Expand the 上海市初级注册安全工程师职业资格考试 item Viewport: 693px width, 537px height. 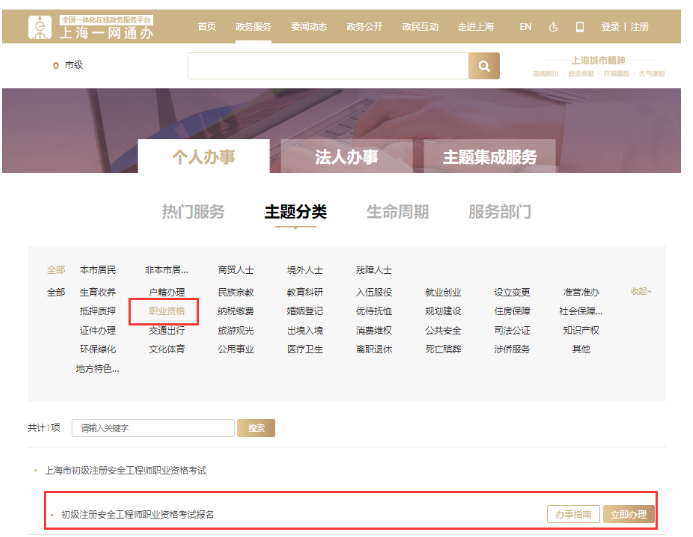tap(125, 469)
